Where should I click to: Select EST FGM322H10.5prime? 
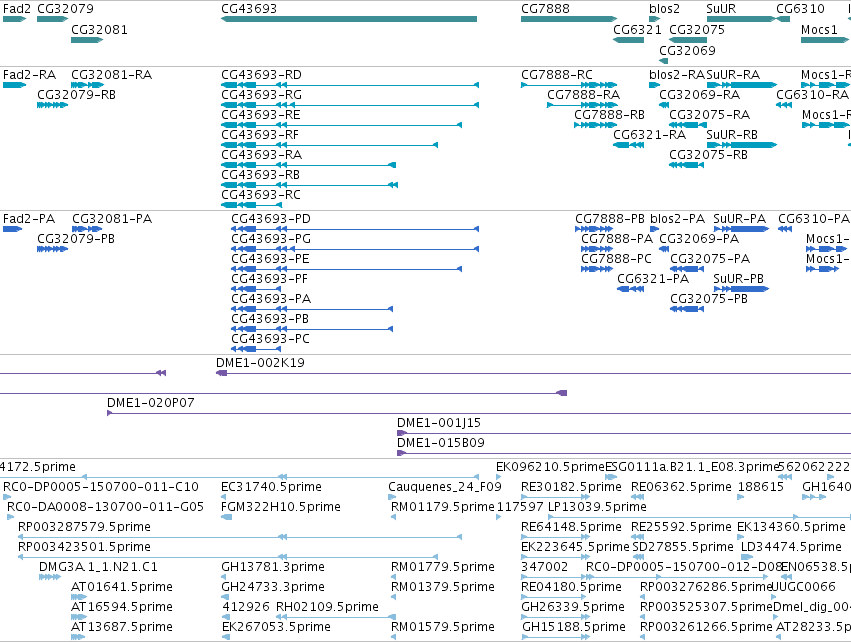pos(226,517)
